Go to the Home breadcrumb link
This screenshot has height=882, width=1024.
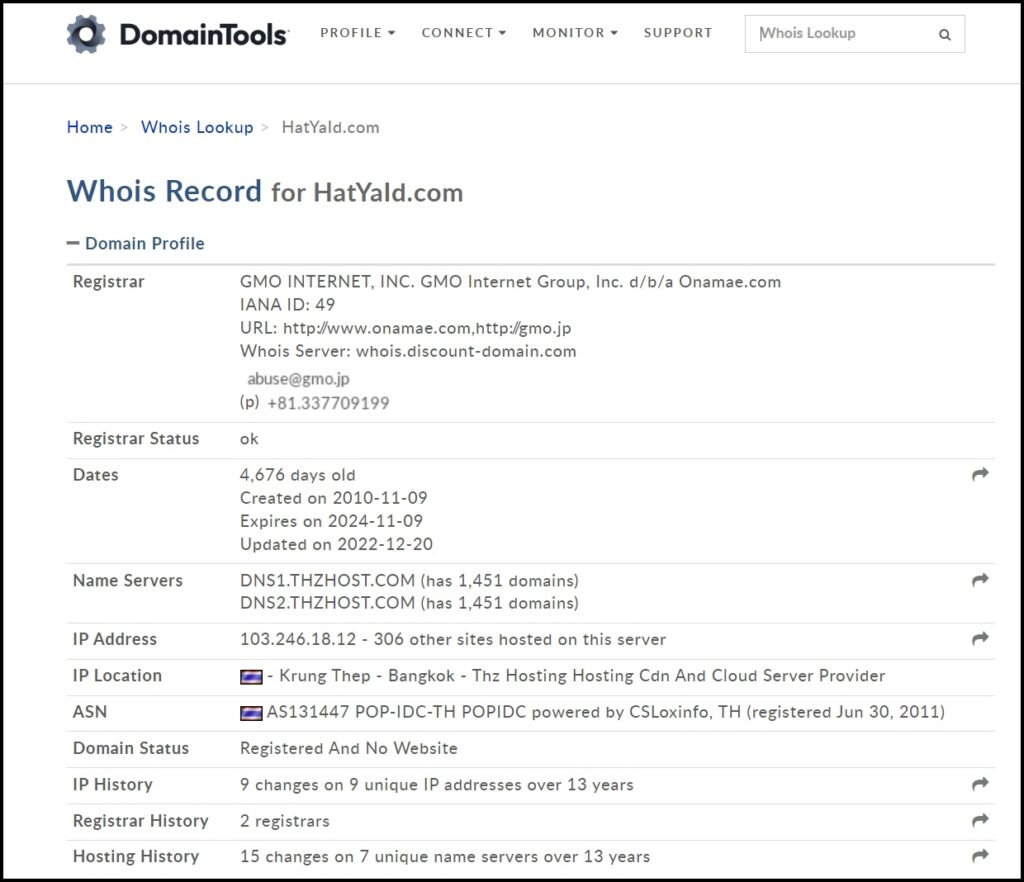tap(89, 127)
